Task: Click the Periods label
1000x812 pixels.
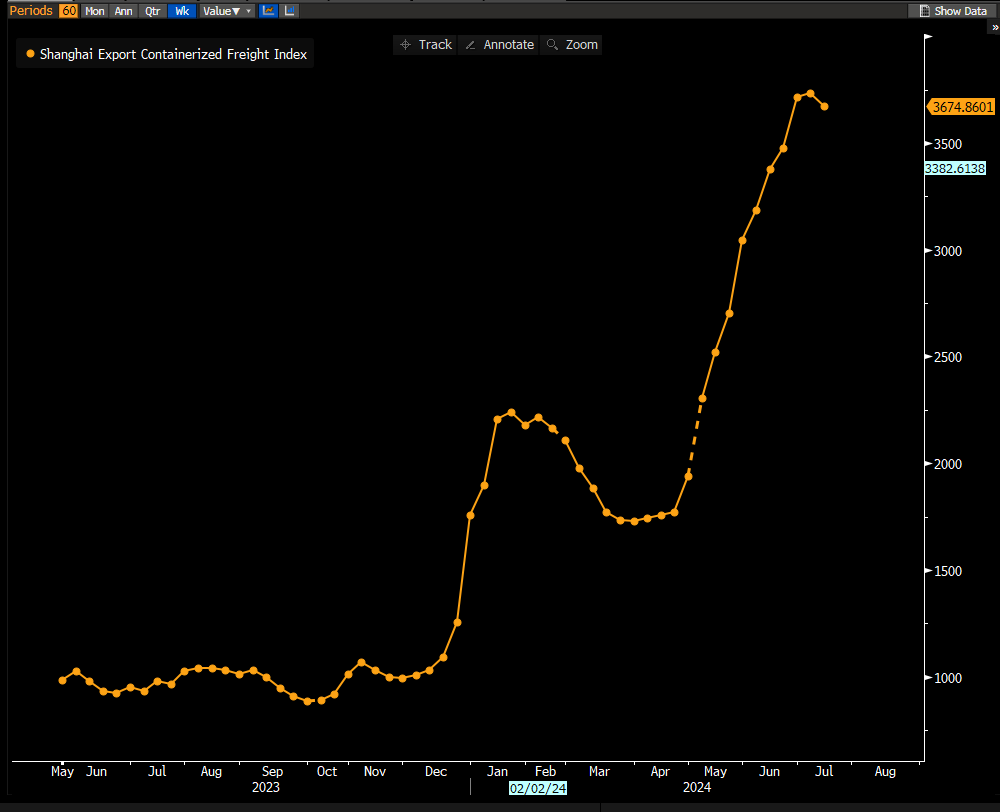Action: [x=31, y=11]
